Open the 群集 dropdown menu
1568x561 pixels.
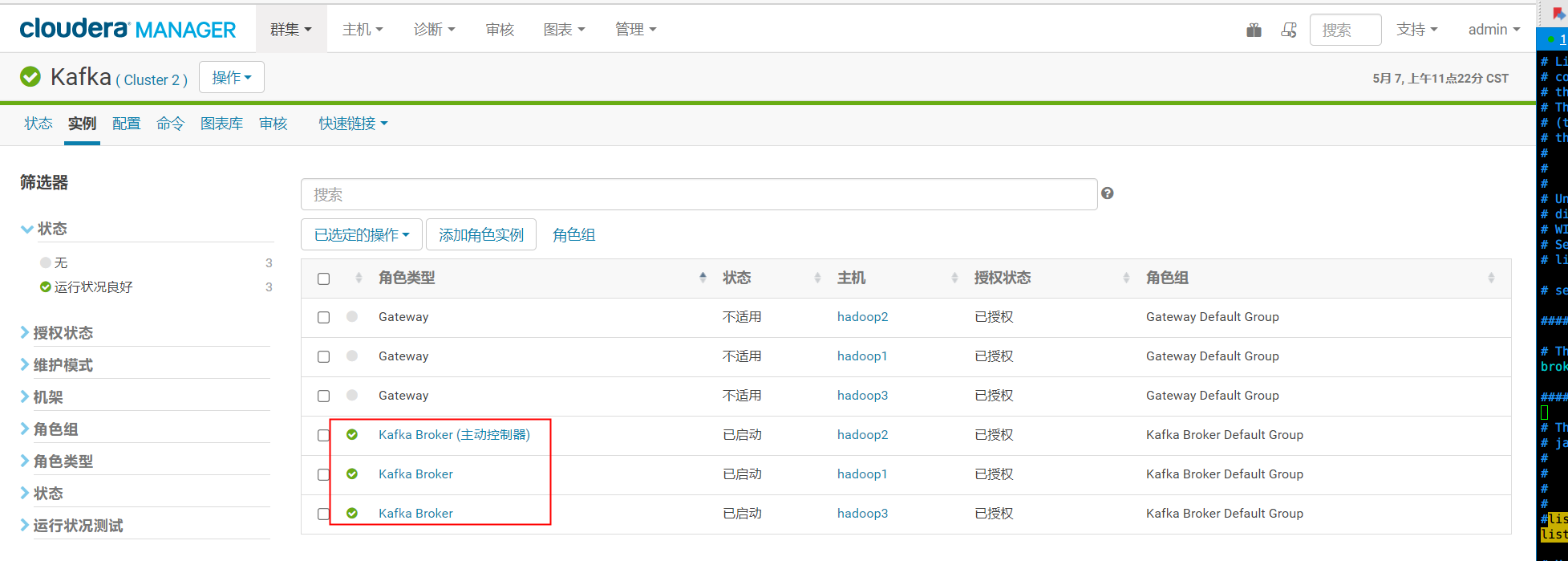pos(291,29)
